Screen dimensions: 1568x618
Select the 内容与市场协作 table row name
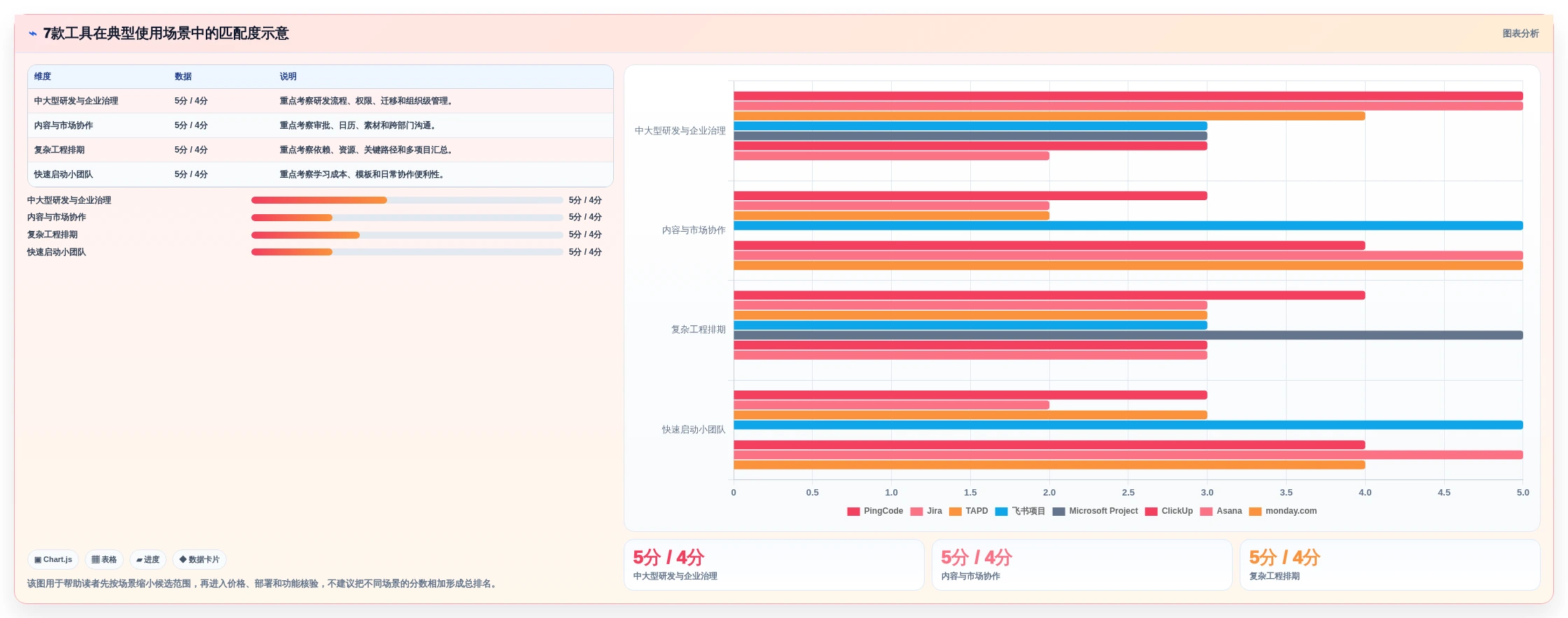click(64, 125)
